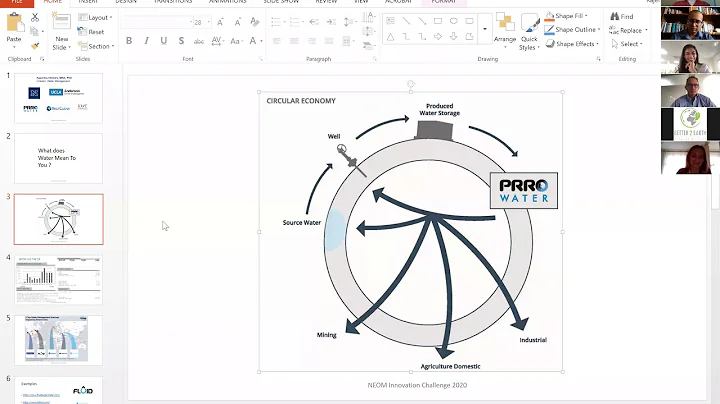This screenshot has height=404, width=720.
Task: Decrease list indent level
Action: coord(314,22)
